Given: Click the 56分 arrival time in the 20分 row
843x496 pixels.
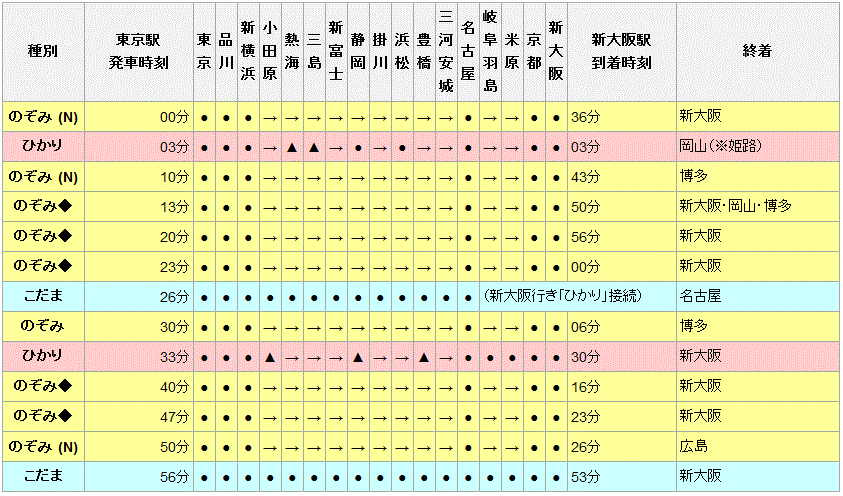Looking at the screenshot, I should point(621,236).
